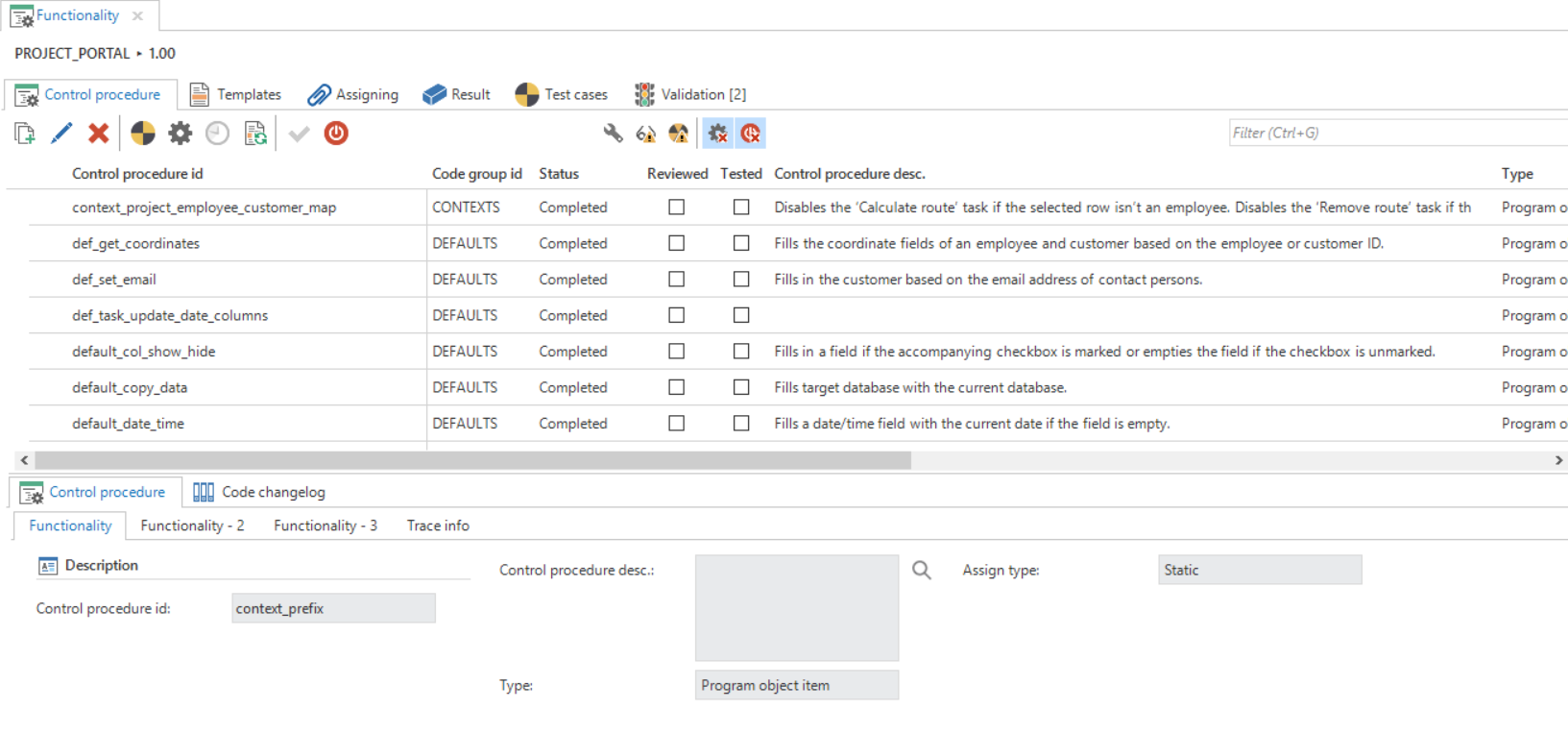The height and width of the screenshot is (734, 1568).
Task: Click the magnifier next to description field
Action: coord(921,571)
